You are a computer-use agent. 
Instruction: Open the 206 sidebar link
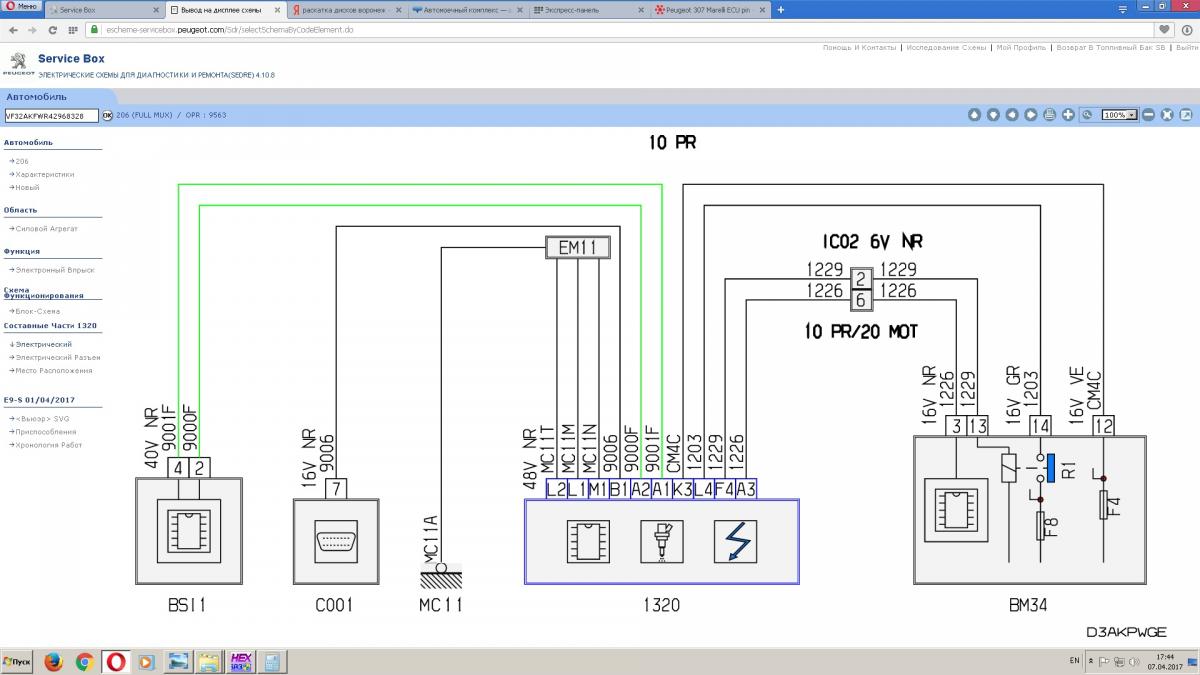coord(22,161)
